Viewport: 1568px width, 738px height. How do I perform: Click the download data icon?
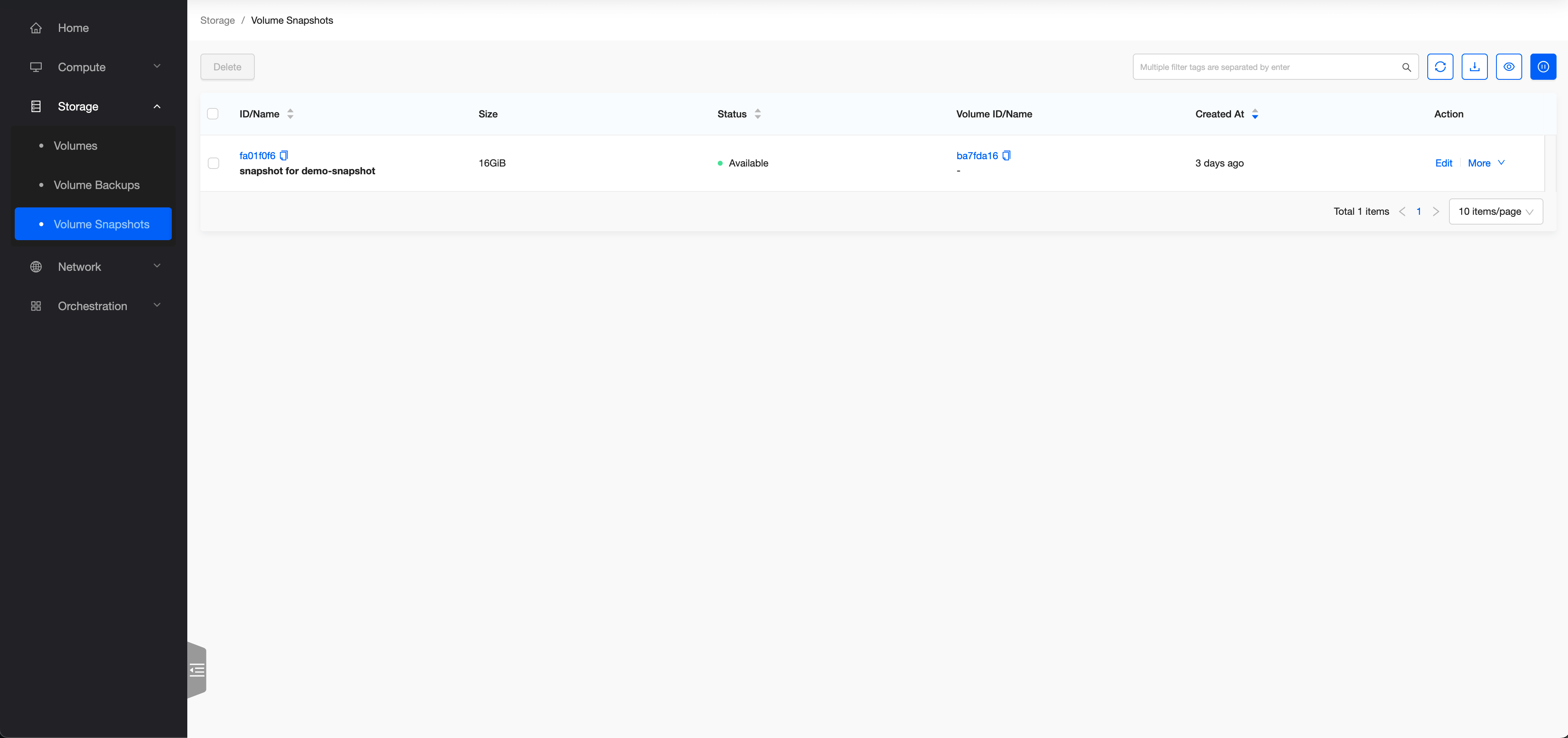pos(1474,67)
